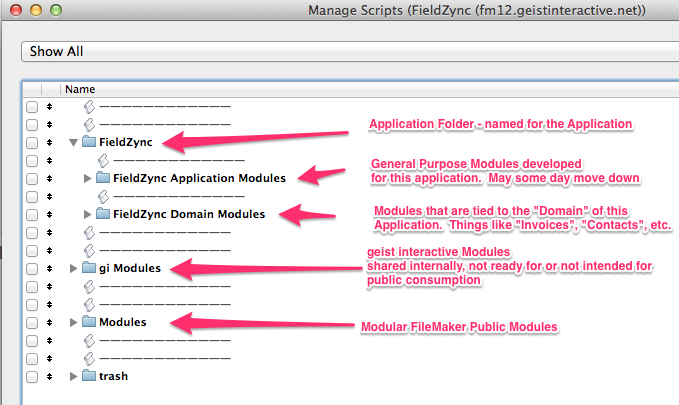The image size is (679, 405).
Task: Expand the Modules folder
Action: (x=74, y=322)
